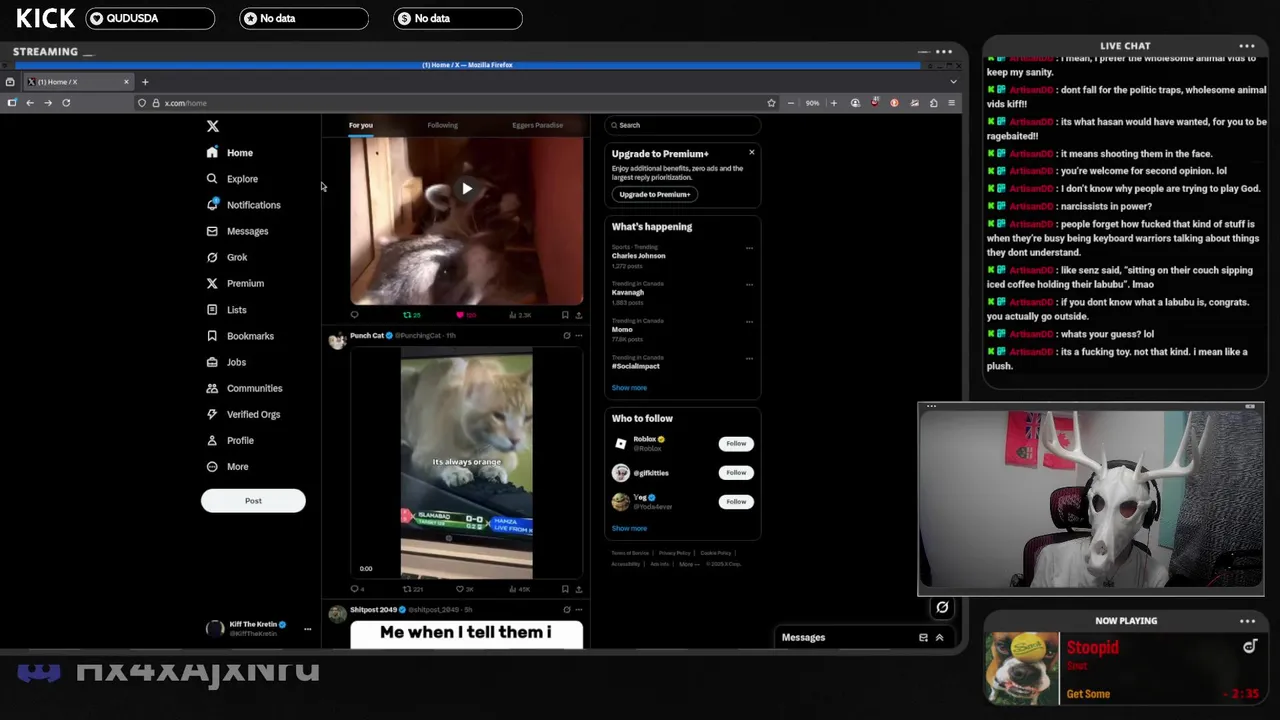Open Grok in the X sidebar

(227, 257)
